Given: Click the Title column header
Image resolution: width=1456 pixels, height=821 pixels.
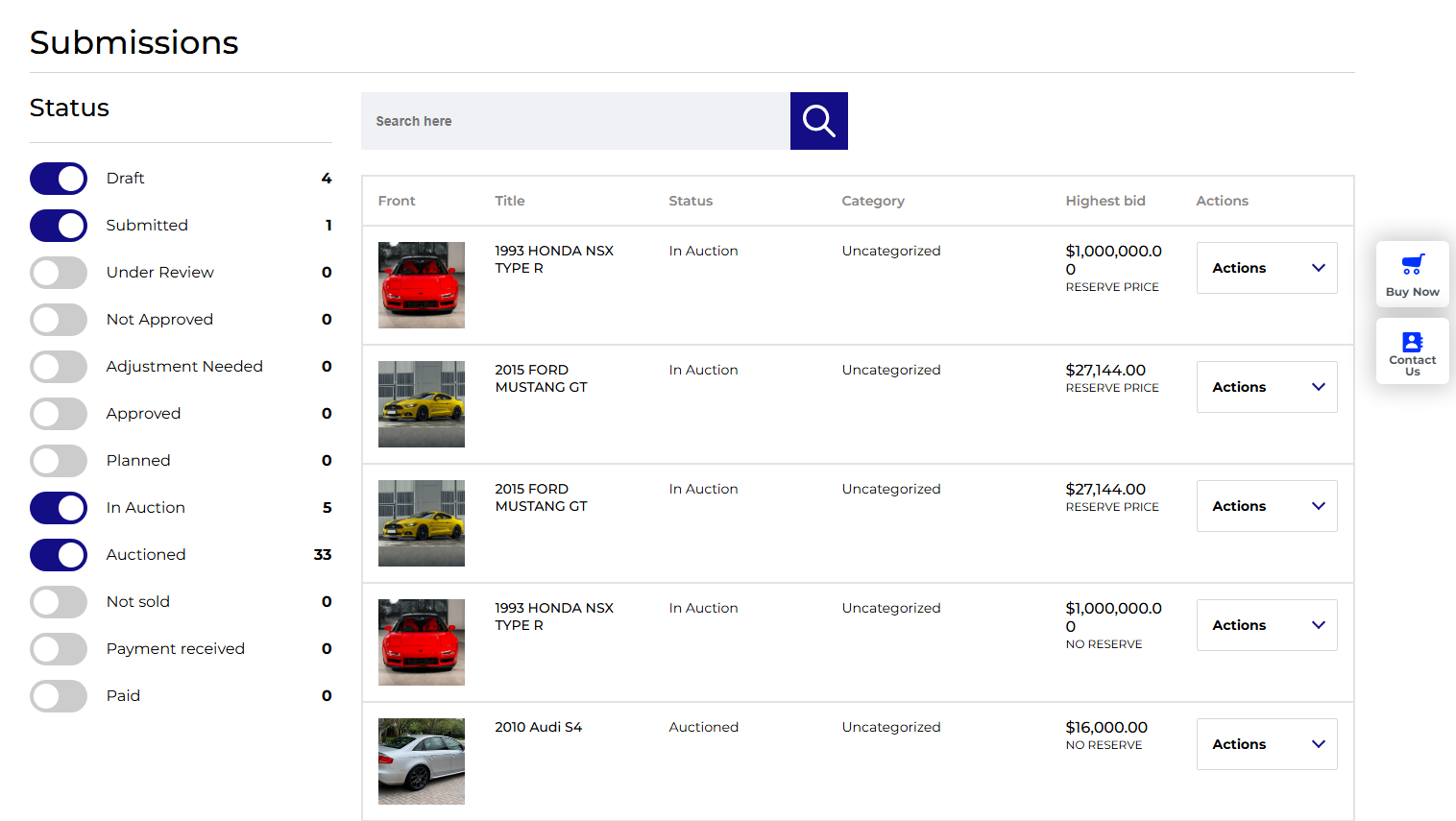Looking at the screenshot, I should pyautogui.click(x=510, y=201).
